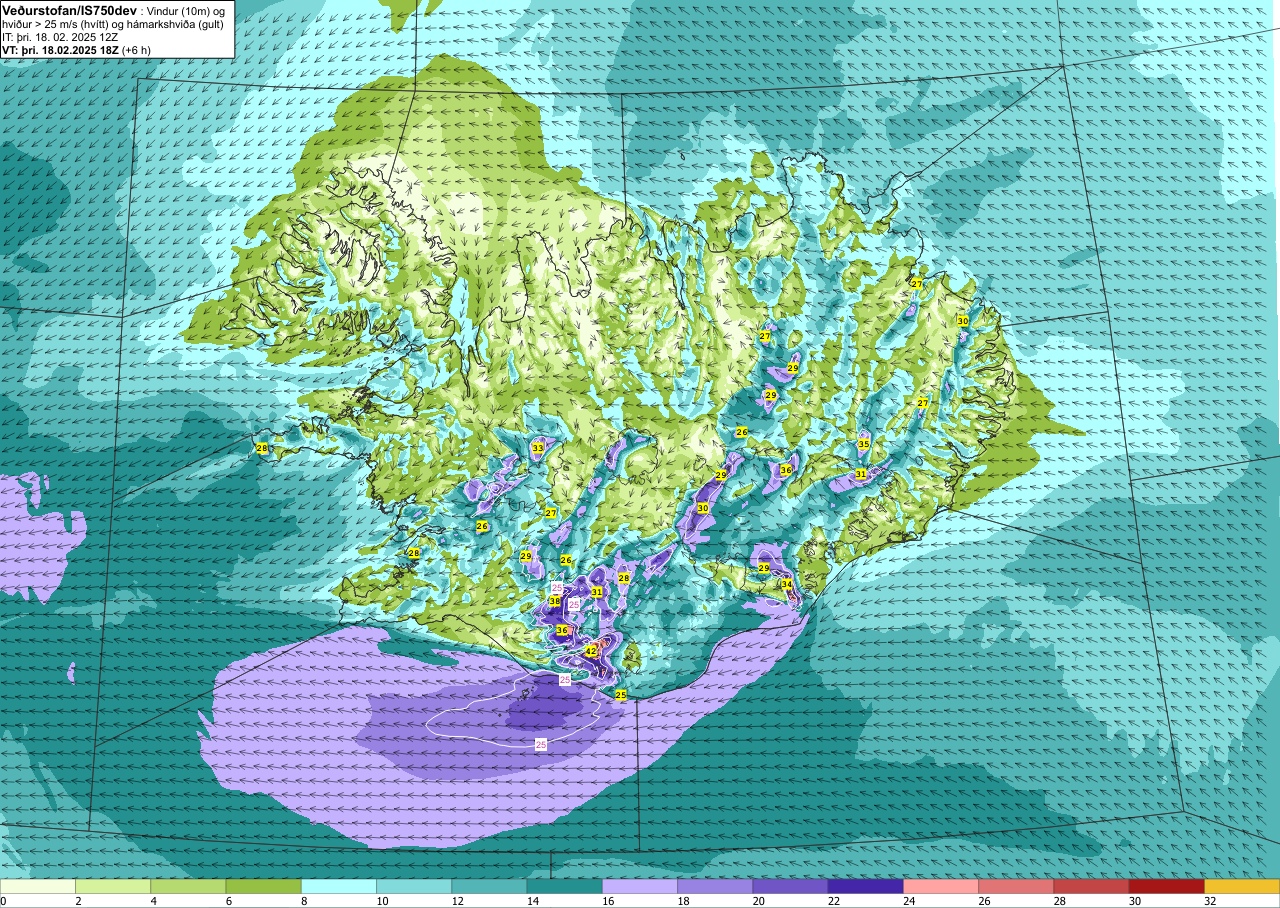Image resolution: width=1280 pixels, height=908 pixels.
Task: Pick the dark indigo 22–24 legend swatch
Action: (x=866, y=886)
